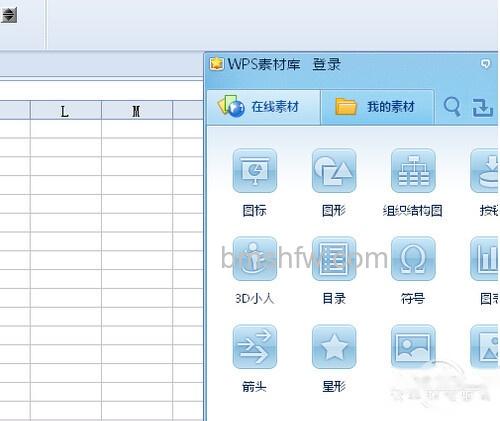
Task: Open the 图标 icon category
Action: tap(255, 171)
